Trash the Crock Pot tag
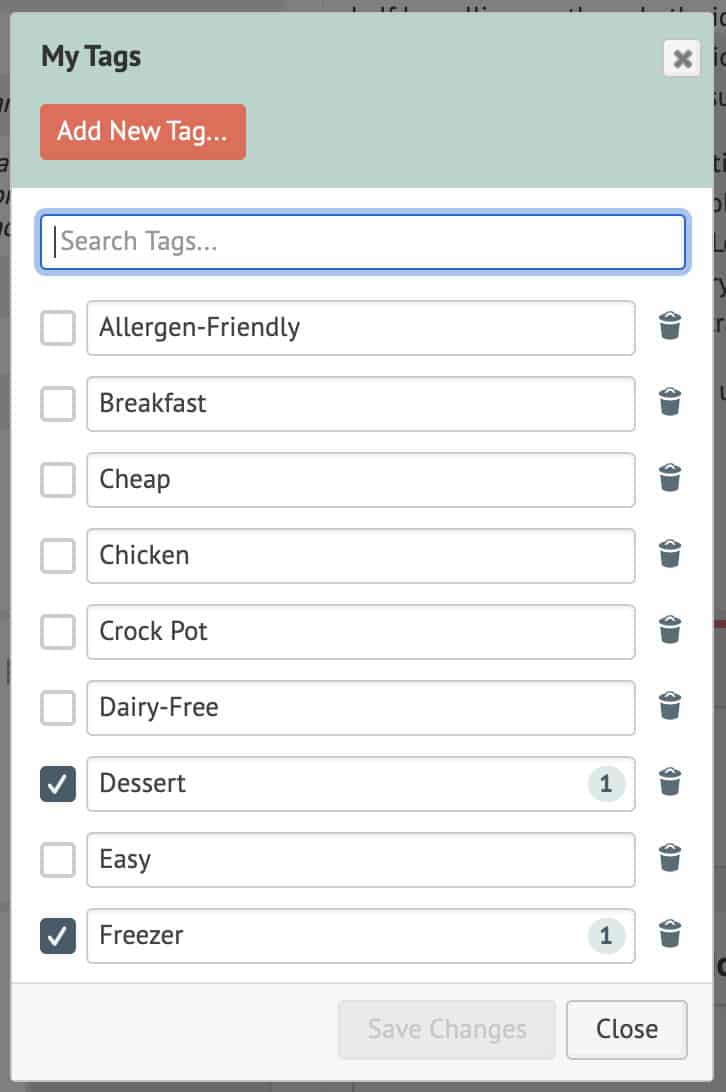 pos(670,631)
